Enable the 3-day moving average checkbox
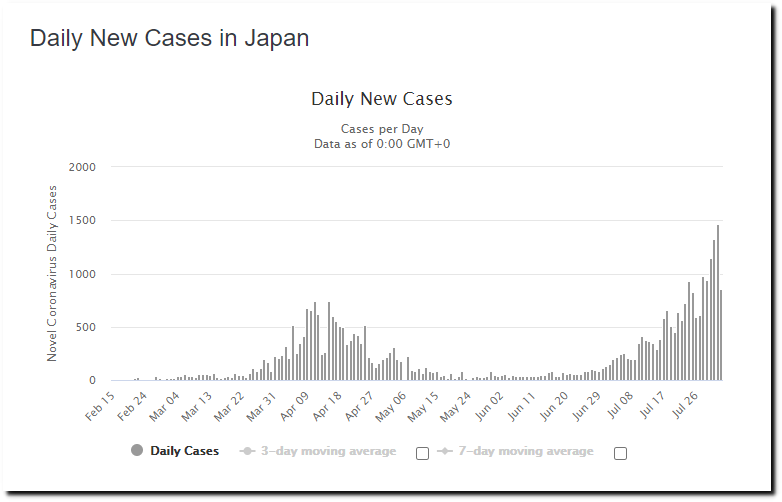Viewport: 782px width, 502px height. point(422,453)
